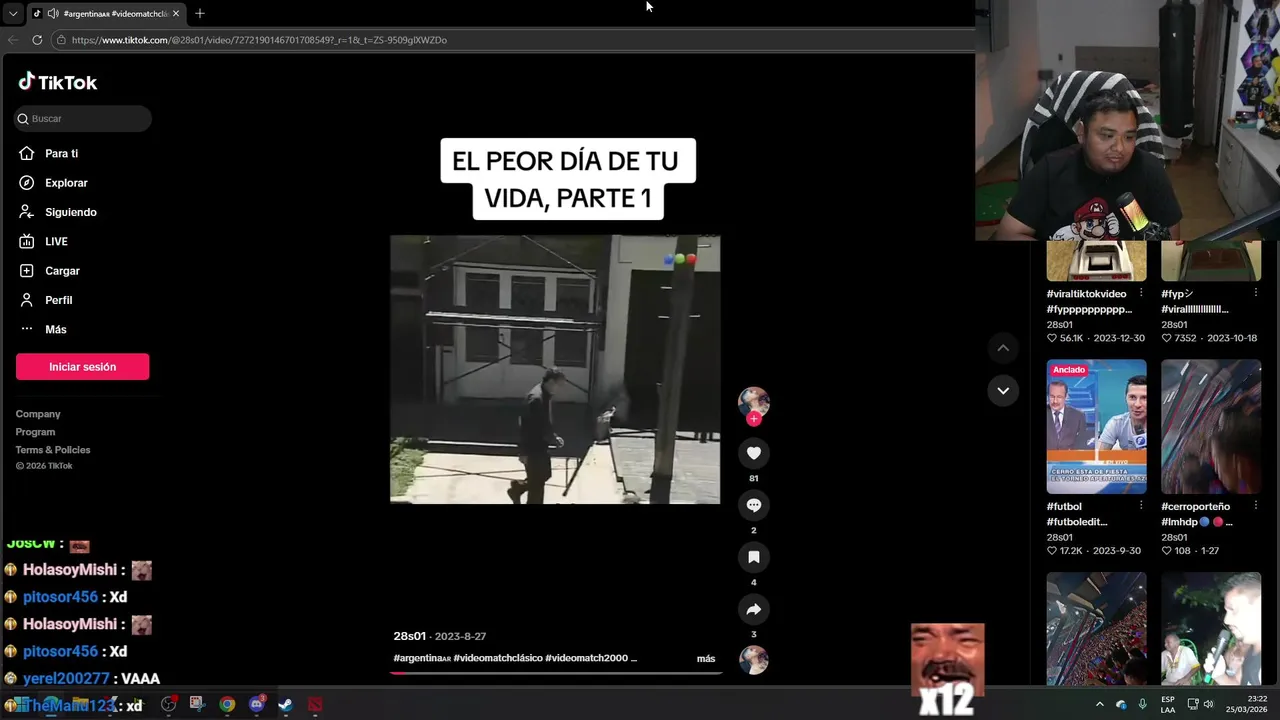Share the video with the arrow icon

click(x=754, y=609)
